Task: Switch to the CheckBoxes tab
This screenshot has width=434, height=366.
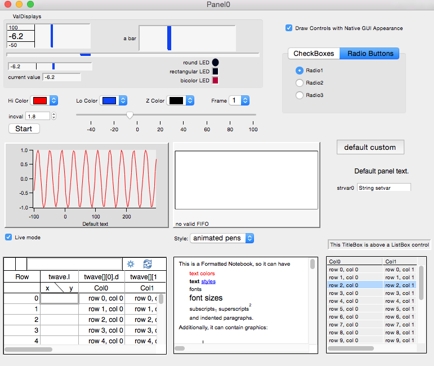Action: coord(314,53)
